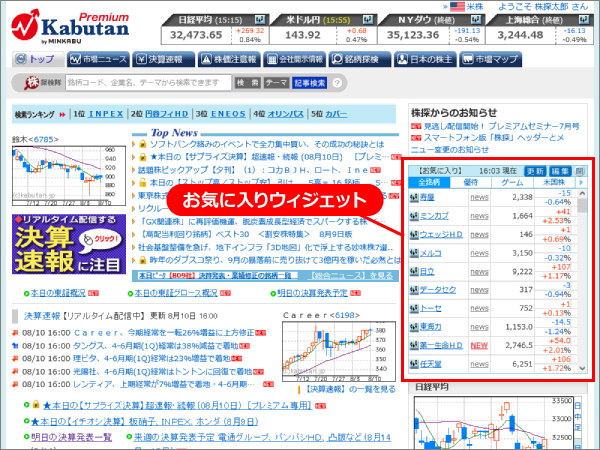Open the 株価注意報 tab
600x450 pixels.
coord(229,59)
